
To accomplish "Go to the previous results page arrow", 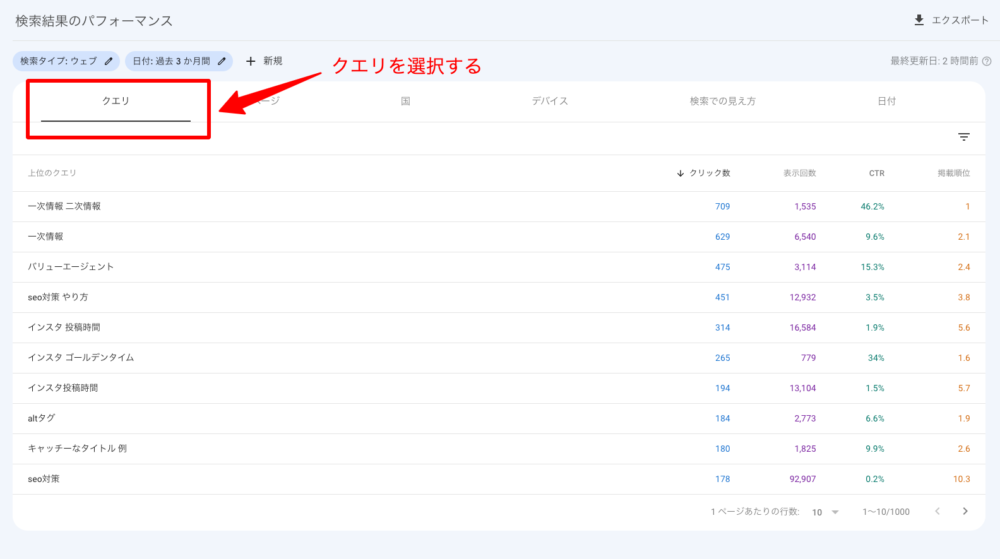I will tap(937, 511).
